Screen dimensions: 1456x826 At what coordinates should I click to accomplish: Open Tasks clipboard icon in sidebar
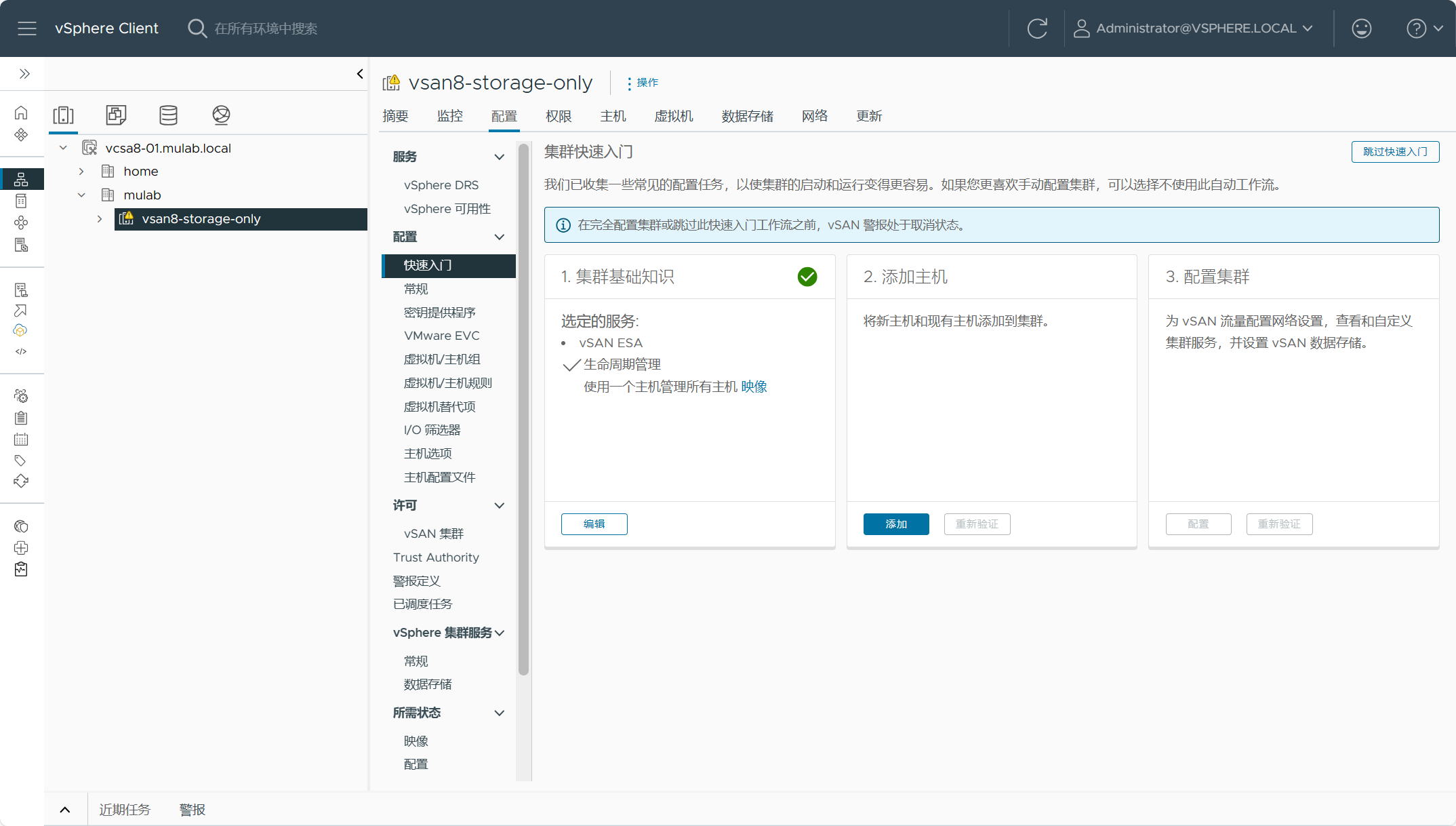click(21, 418)
